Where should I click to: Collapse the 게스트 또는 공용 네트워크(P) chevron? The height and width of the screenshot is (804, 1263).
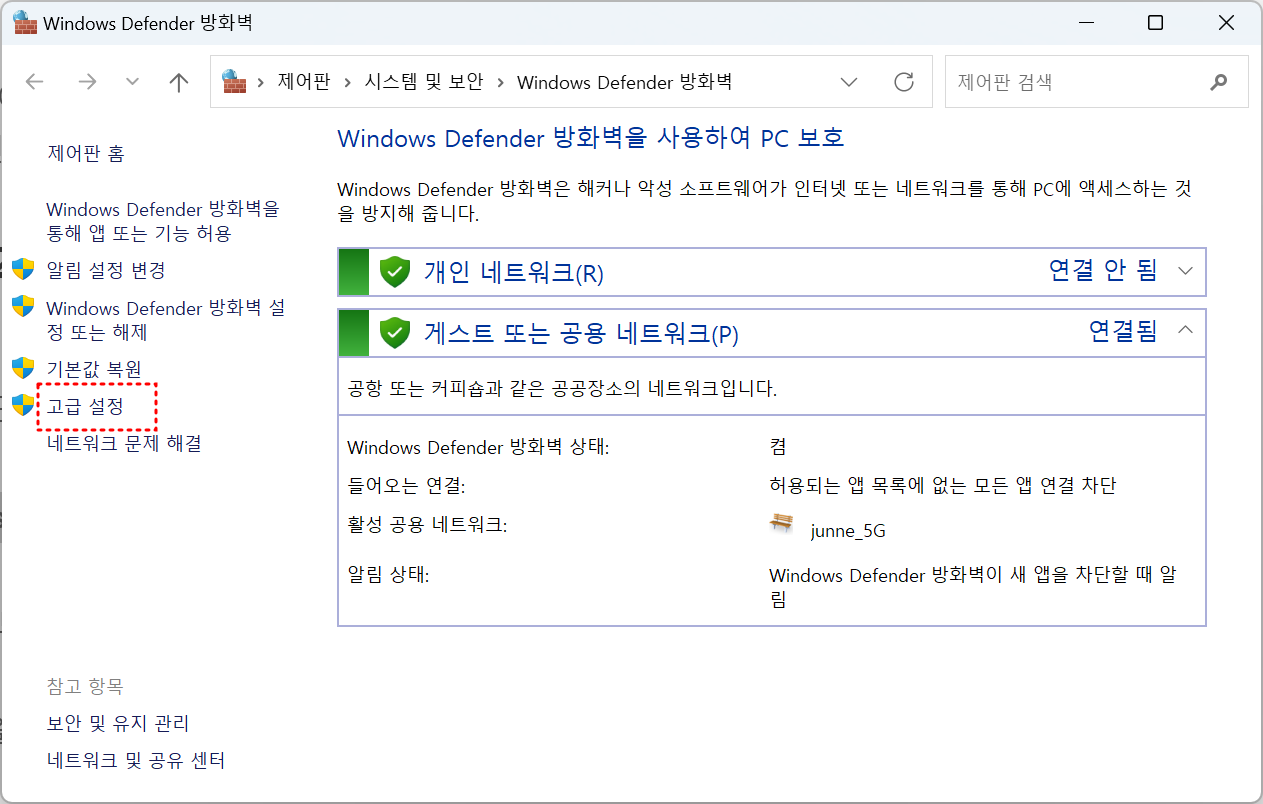1186,331
